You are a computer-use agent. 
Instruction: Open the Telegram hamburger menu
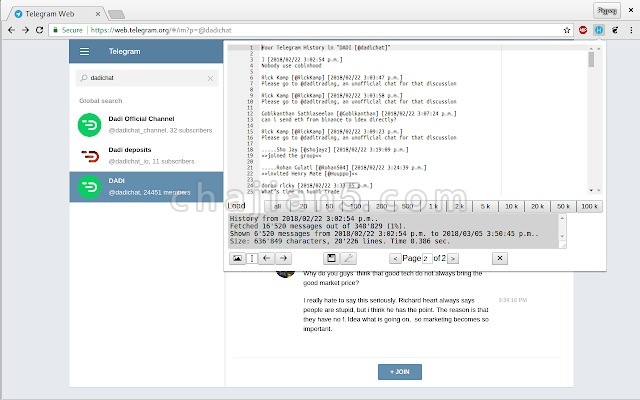pos(84,51)
